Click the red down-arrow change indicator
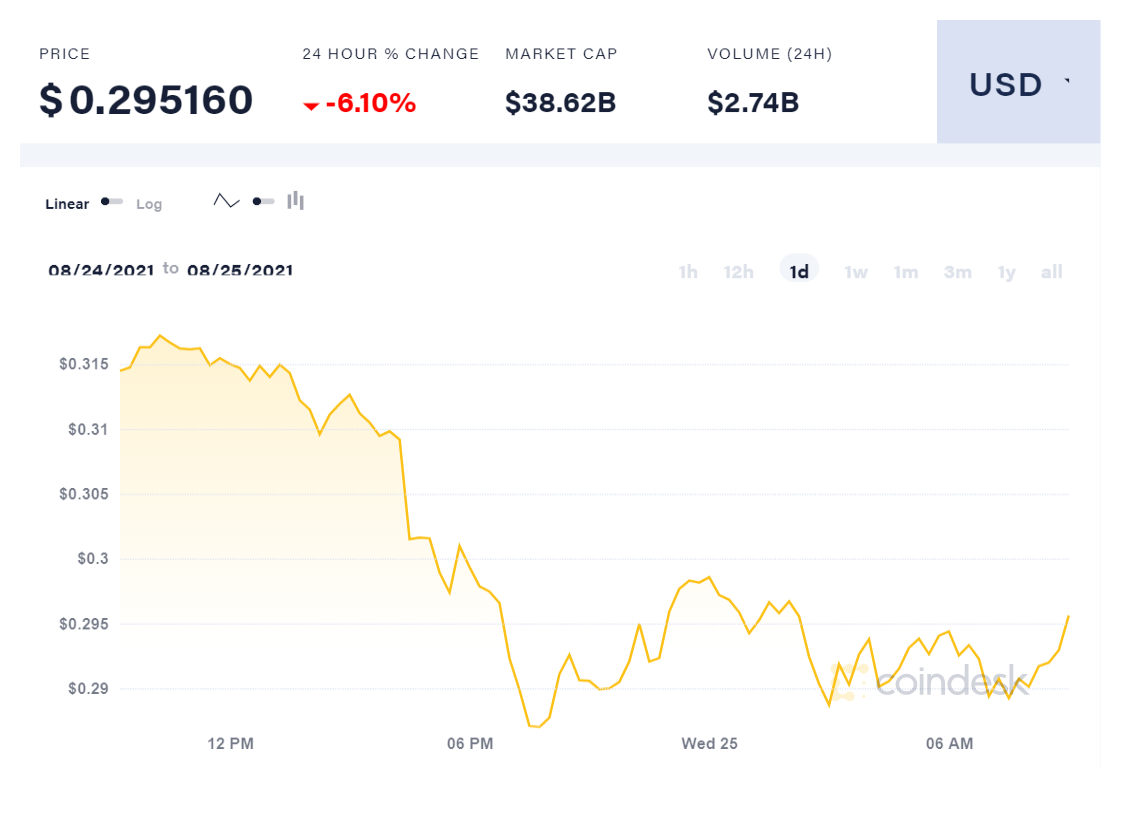1121x828 pixels. [311, 105]
